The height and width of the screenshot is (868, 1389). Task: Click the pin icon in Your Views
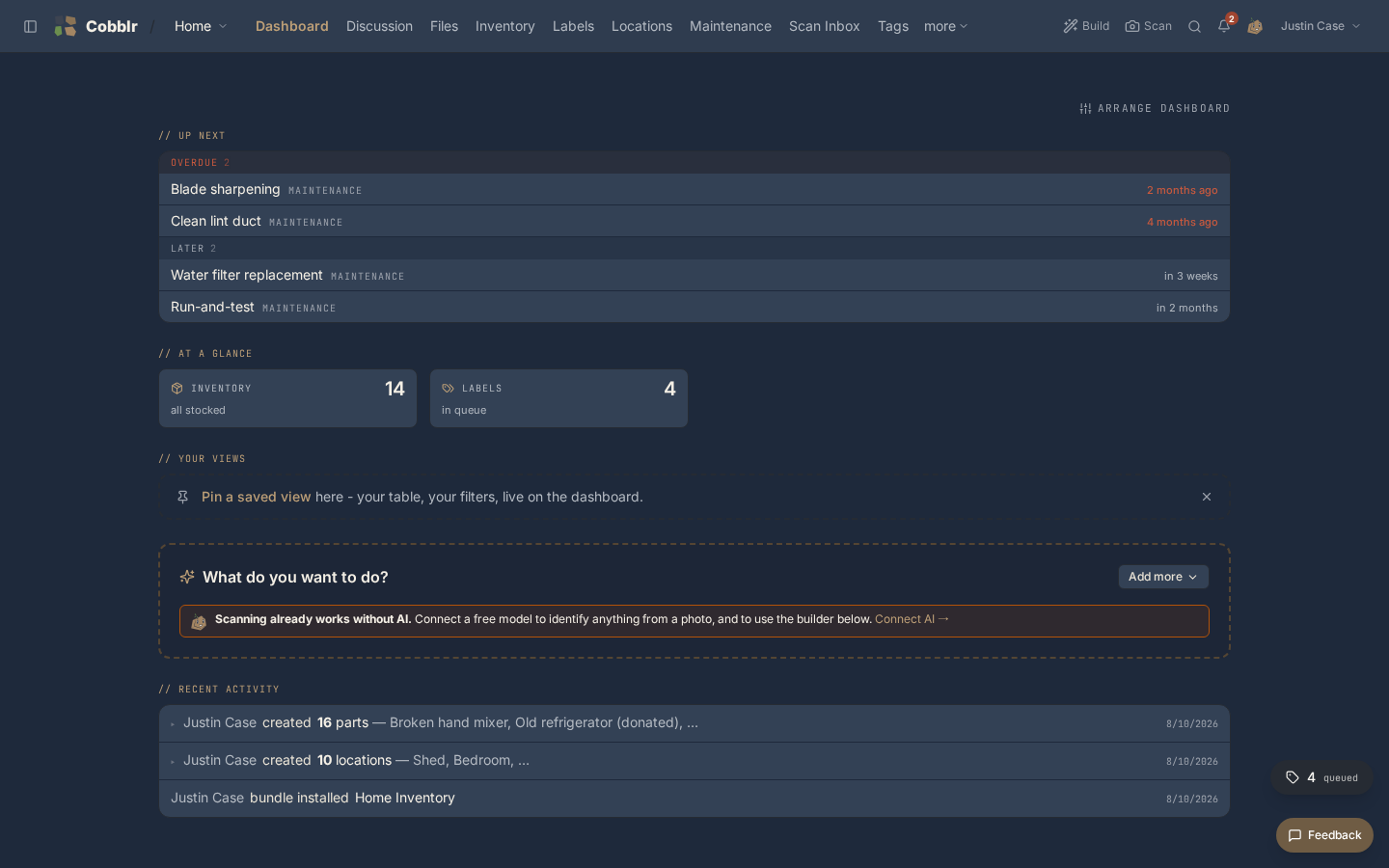[x=182, y=497]
